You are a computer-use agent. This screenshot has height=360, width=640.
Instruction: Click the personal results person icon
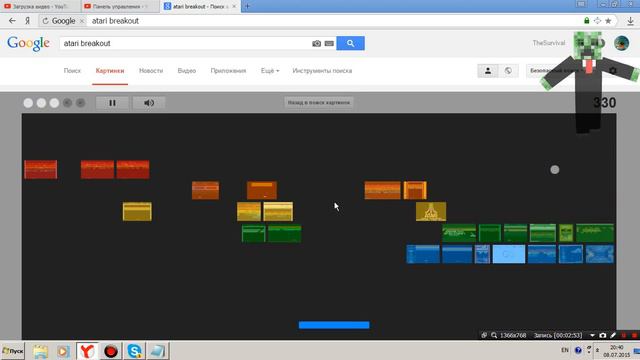point(488,71)
